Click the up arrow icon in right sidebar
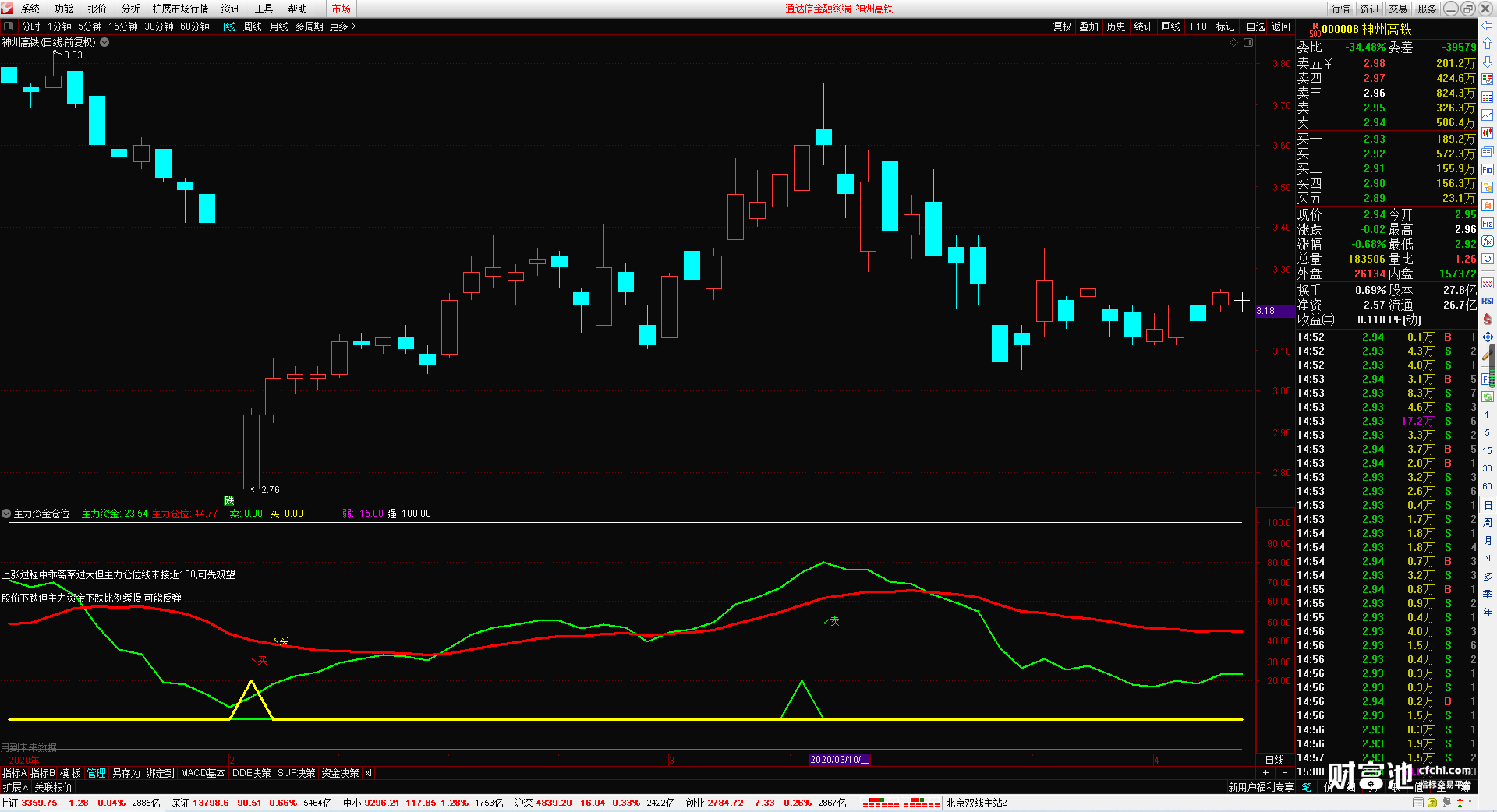This screenshot has width=1497, height=812. [x=1488, y=44]
